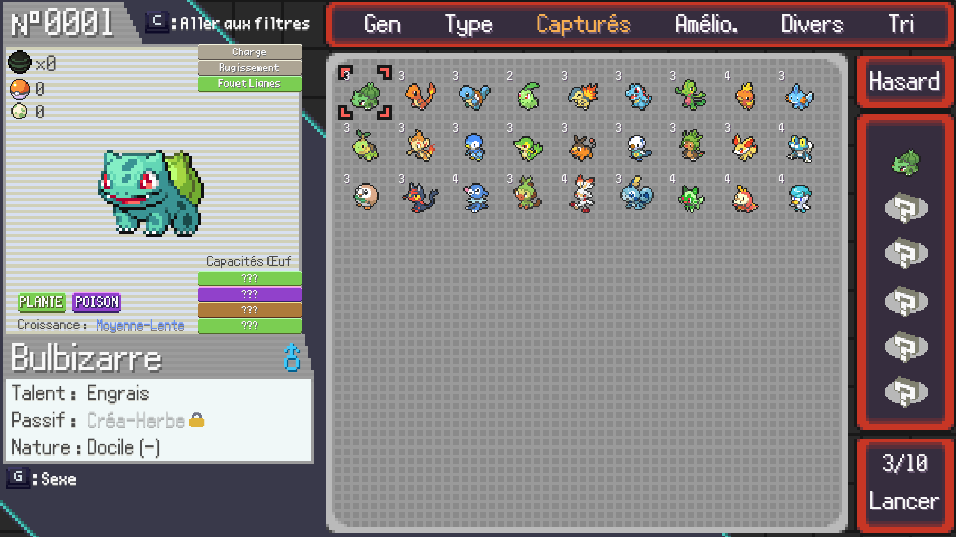The height and width of the screenshot is (537, 956).
Task: Open the Divers filter tab
Action: [x=812, y=24]
